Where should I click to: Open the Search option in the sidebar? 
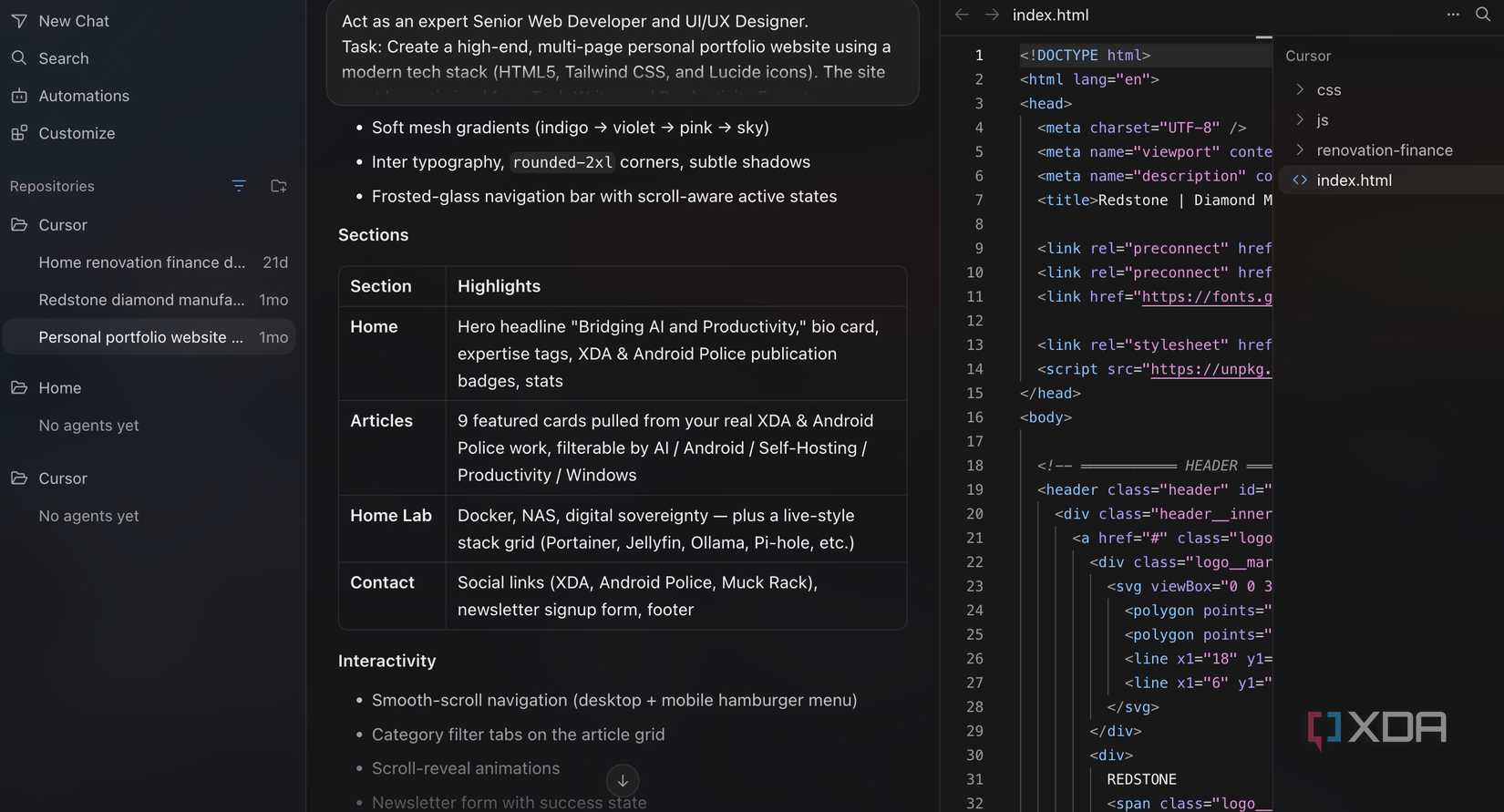coord(50,58)
